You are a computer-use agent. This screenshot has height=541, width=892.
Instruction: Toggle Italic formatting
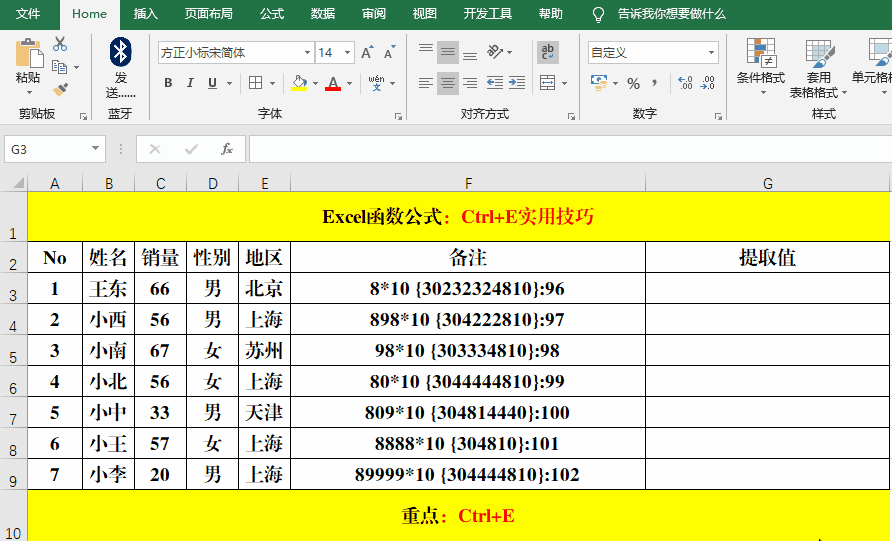click(x=190, y=83)
